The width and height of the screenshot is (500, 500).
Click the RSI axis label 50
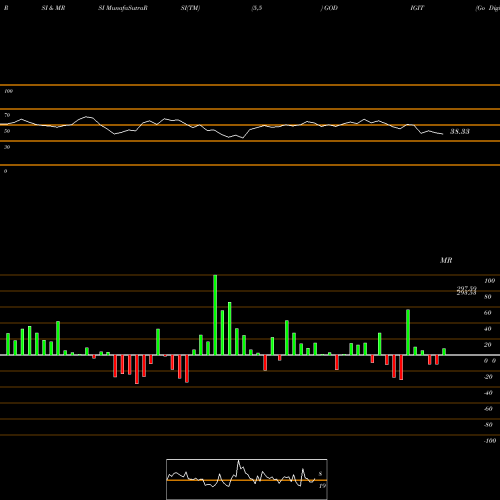point(7,131)
